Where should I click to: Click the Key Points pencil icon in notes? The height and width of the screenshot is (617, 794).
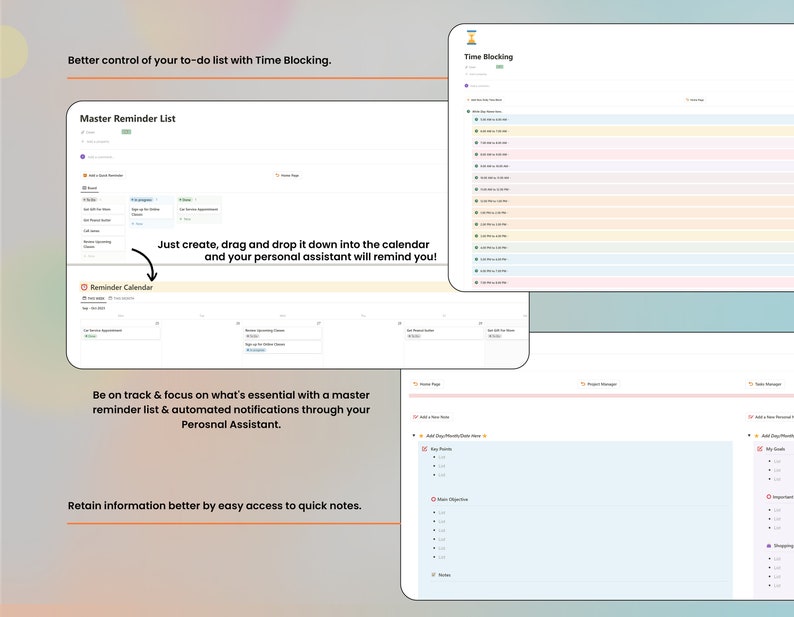pyautogui.click(x=424, y=449)
